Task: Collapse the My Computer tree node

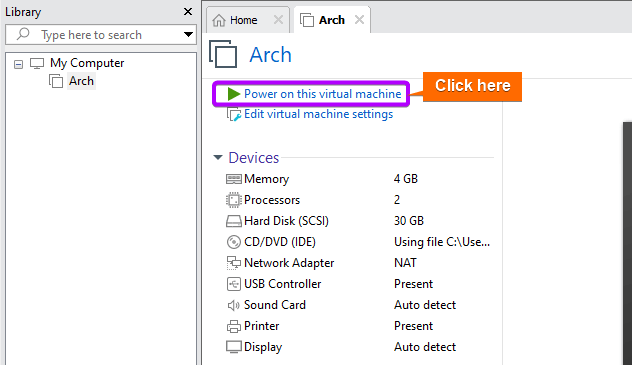Action: [18, 64]
